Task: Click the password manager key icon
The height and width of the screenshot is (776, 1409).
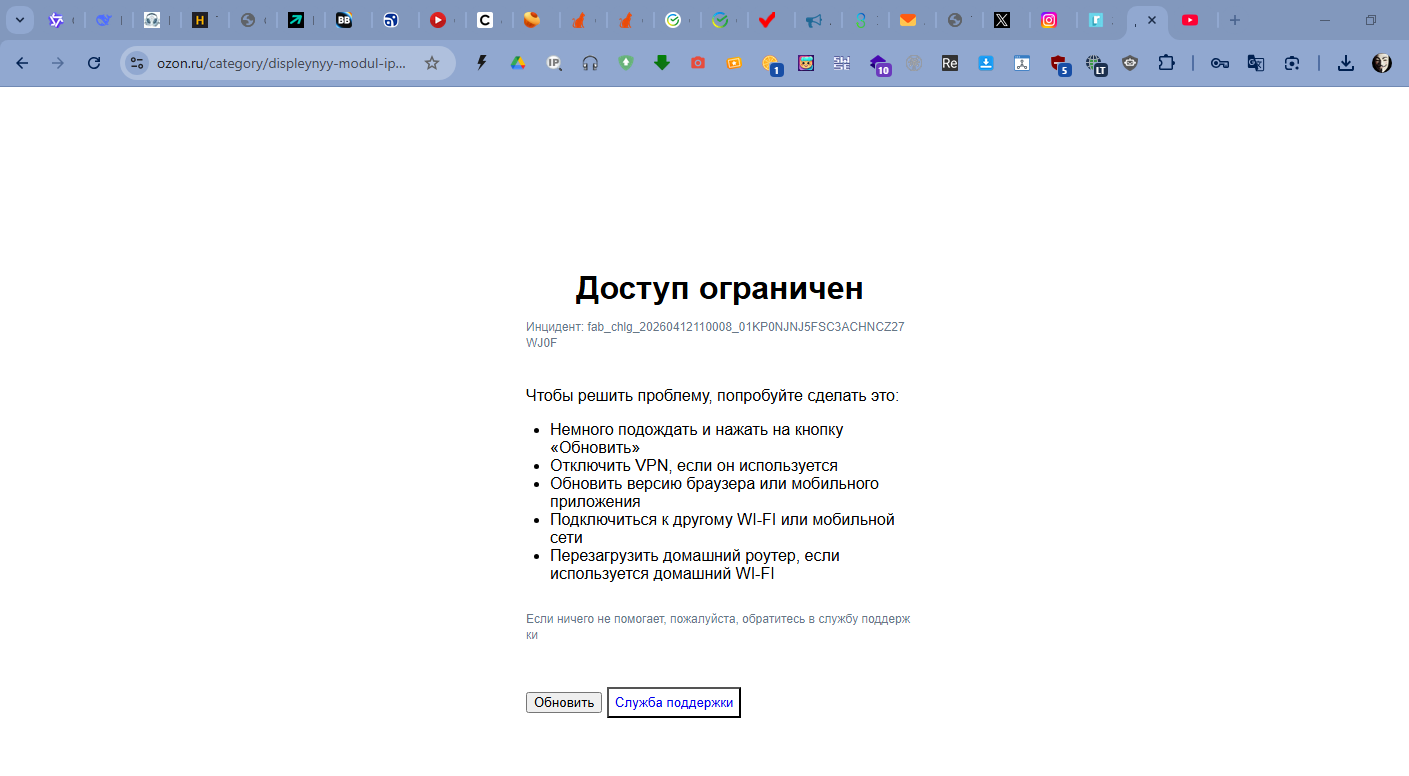Action: coord(1219,63)
